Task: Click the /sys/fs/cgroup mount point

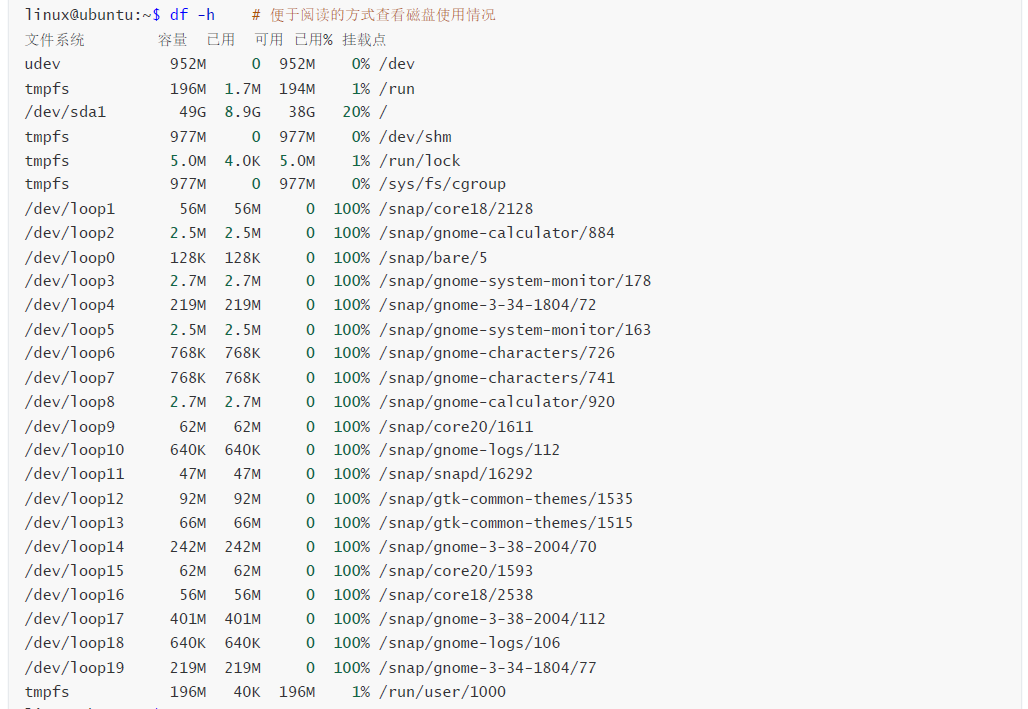Action: (x=443, y=184)
